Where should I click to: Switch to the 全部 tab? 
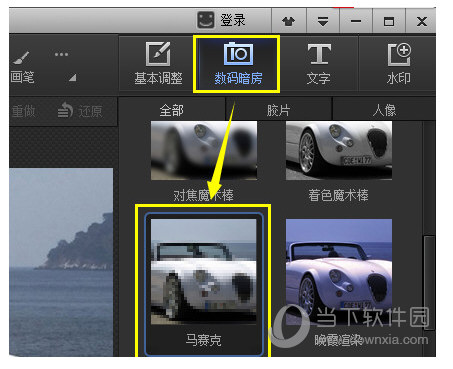(x=172, y=110)
